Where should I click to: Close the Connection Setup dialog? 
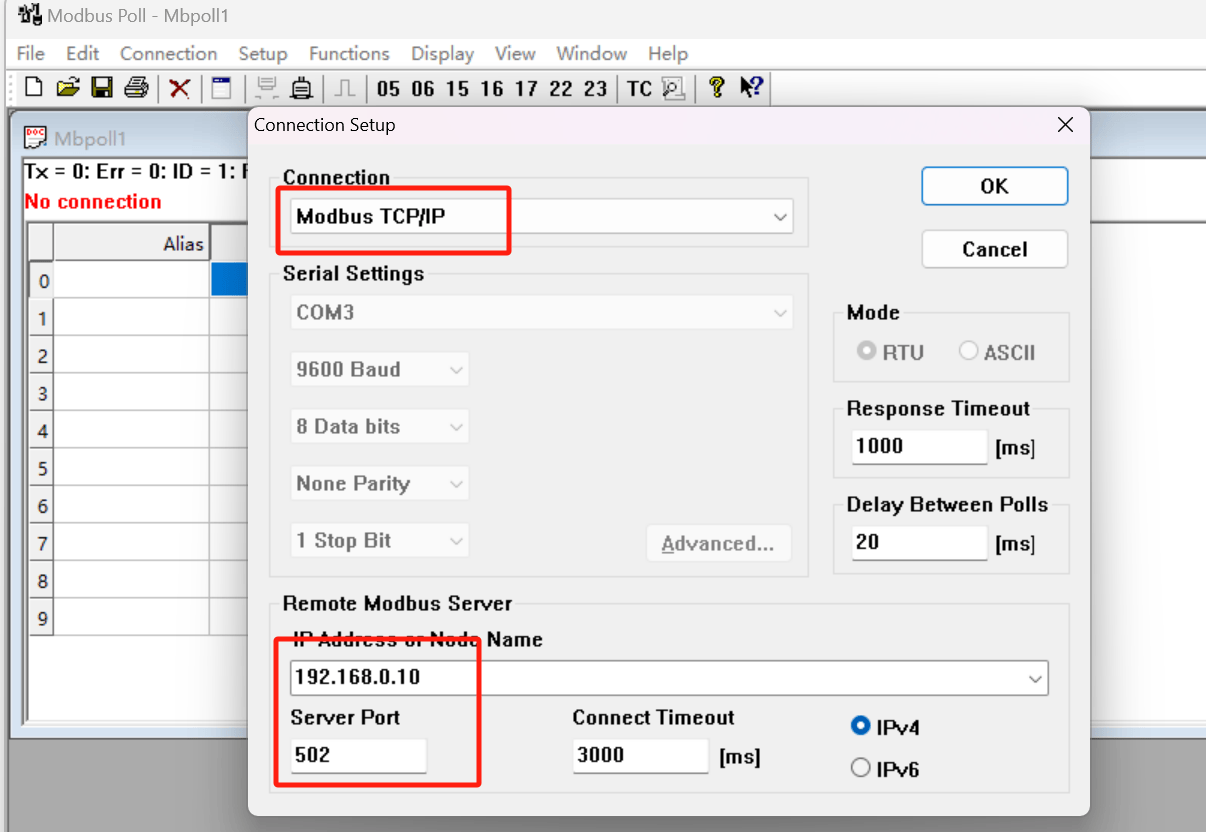[1065, 125]
